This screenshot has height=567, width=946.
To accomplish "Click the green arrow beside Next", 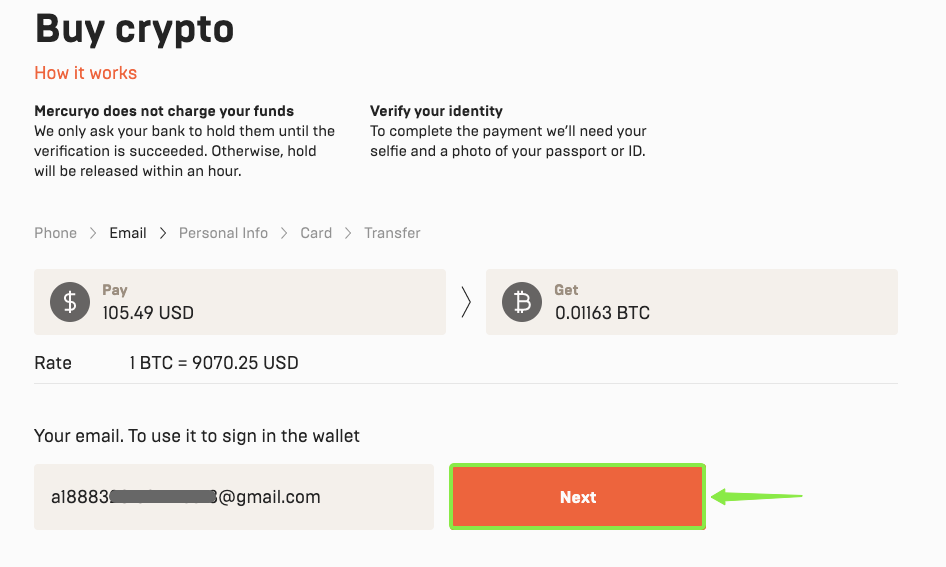I will coord(757,496).
